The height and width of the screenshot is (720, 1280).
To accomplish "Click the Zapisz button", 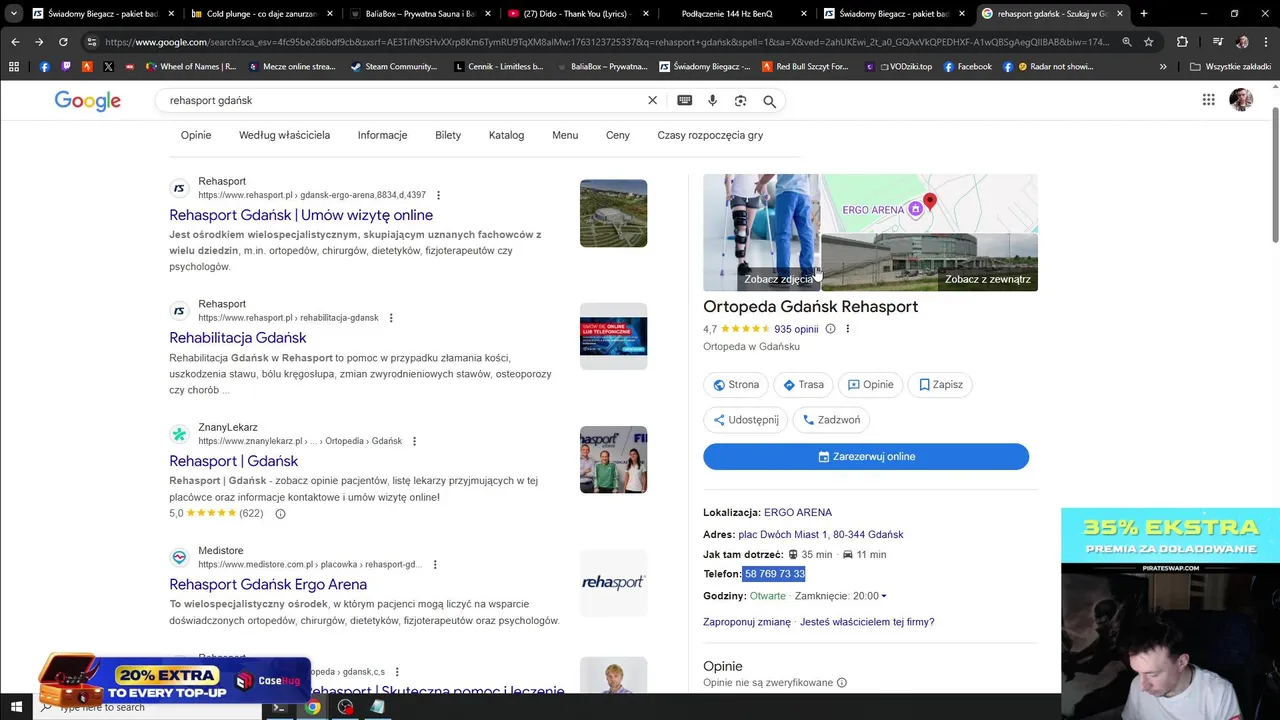I will tap(940, 385).
